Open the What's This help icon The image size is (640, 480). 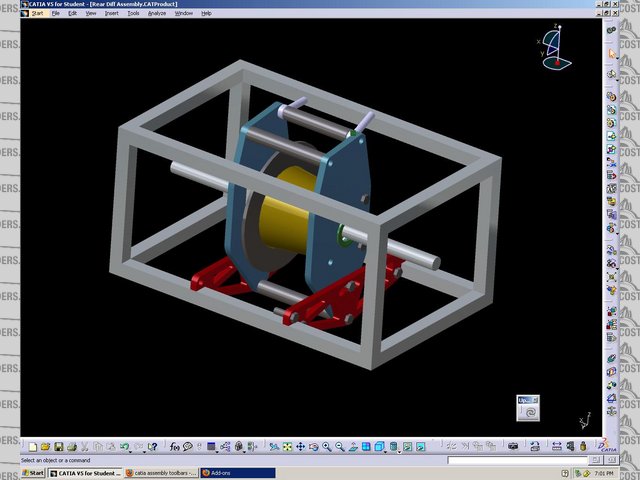pos(152,447)
